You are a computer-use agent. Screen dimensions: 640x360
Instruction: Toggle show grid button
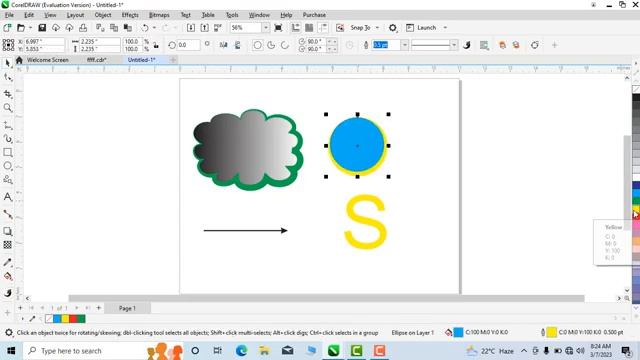(x=309, y=28)
